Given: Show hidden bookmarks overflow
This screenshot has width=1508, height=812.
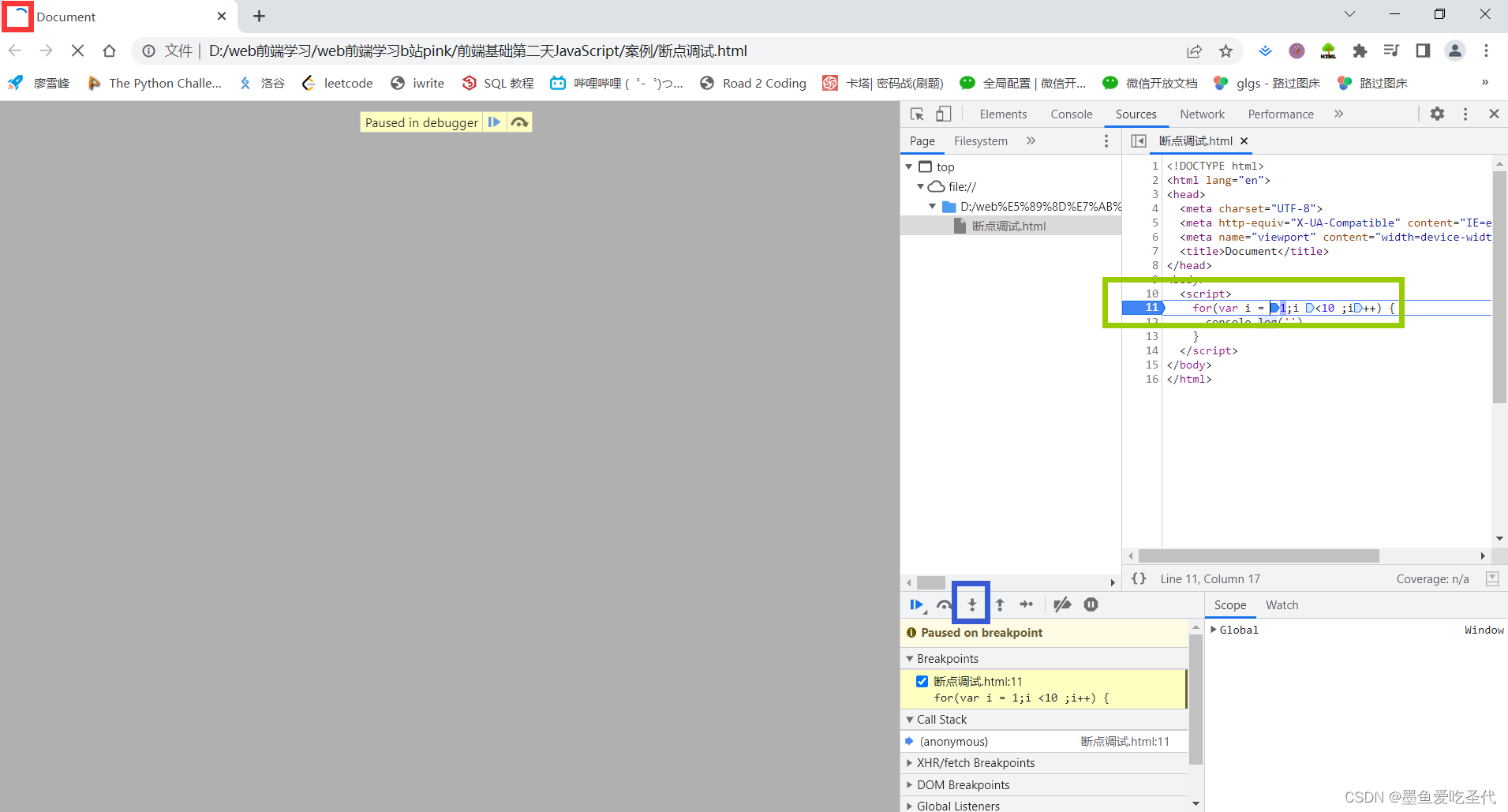Looking at the screenshot, I should point(1484,83).
